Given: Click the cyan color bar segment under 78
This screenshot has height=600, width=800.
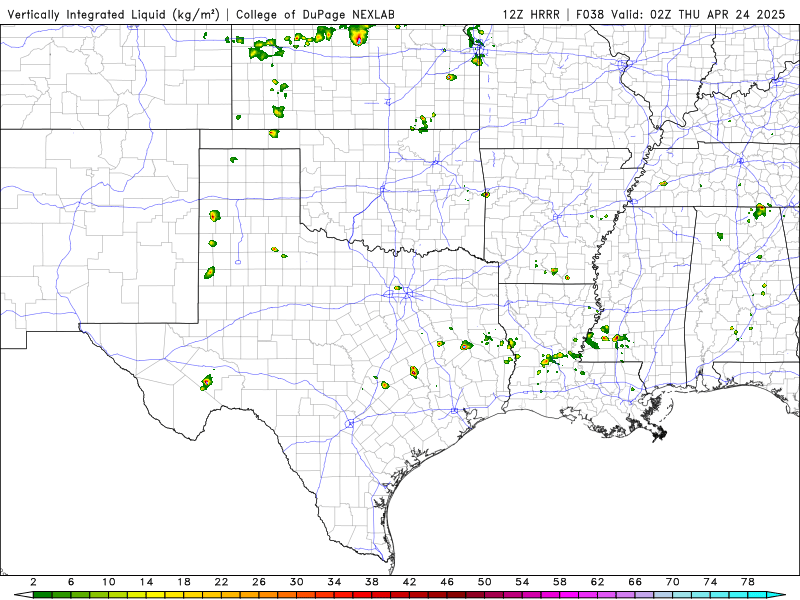Looking at the screenshot, I should click(x=757, y=595).
